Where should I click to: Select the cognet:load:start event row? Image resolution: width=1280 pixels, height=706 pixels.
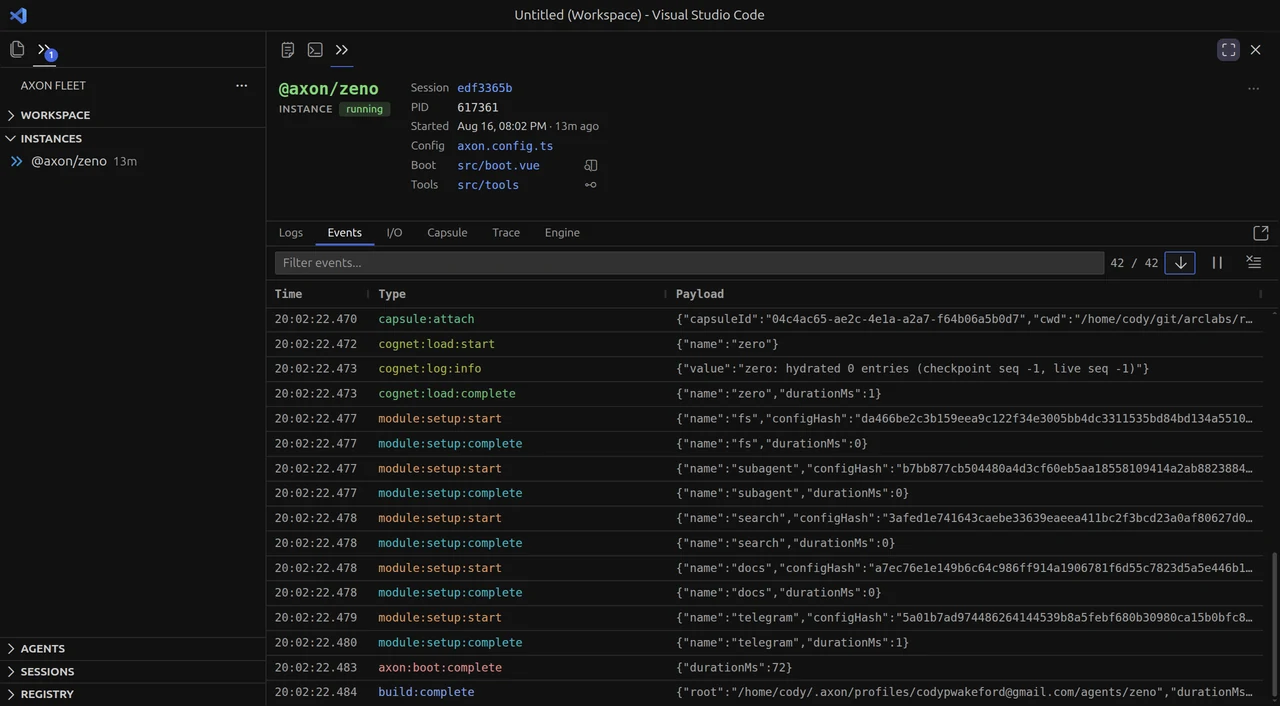(767, 344)
